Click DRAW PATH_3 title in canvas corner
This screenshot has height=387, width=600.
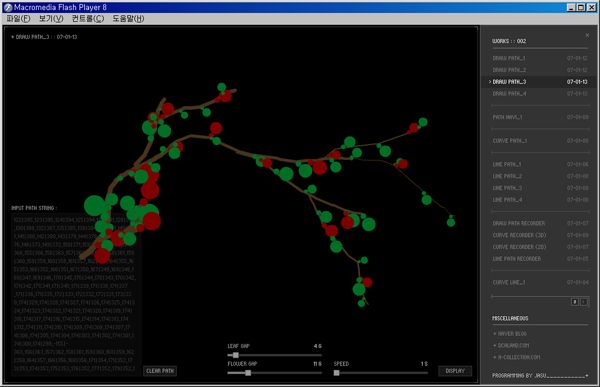pyautogui.click(x=44, y=37)
